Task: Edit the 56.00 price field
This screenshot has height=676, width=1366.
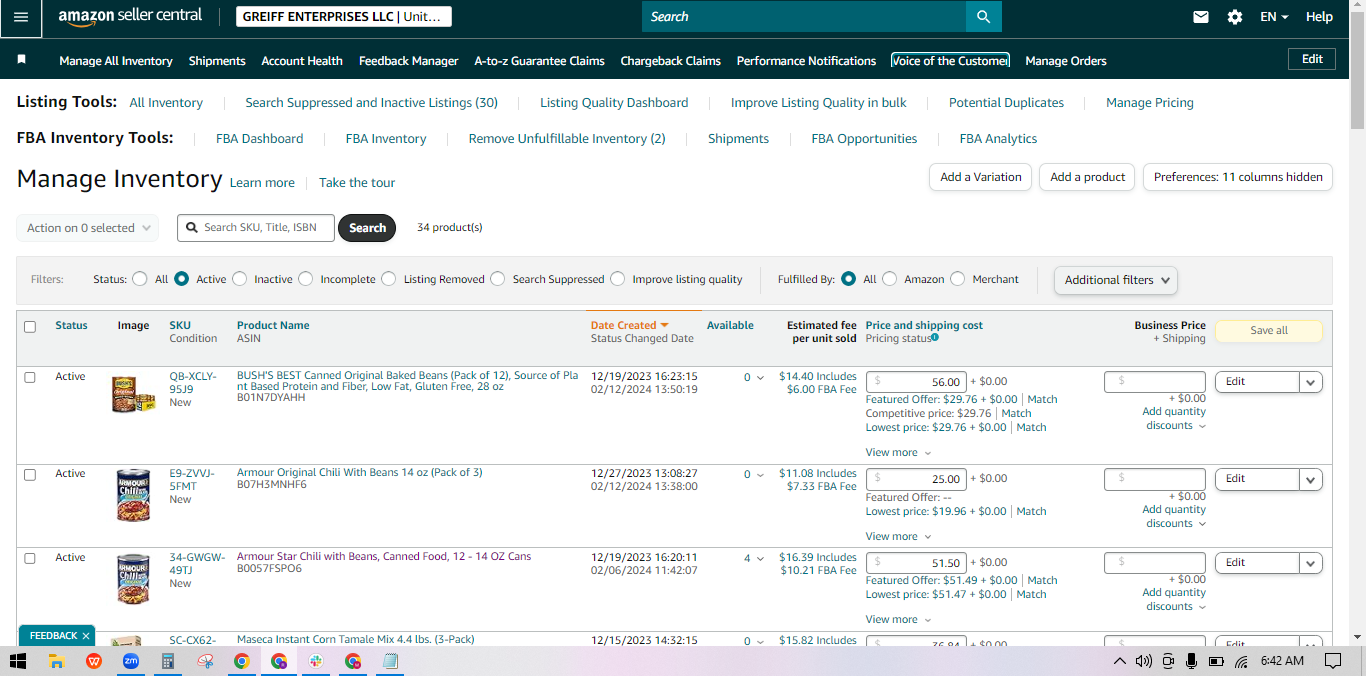Action: coord(916,382)
